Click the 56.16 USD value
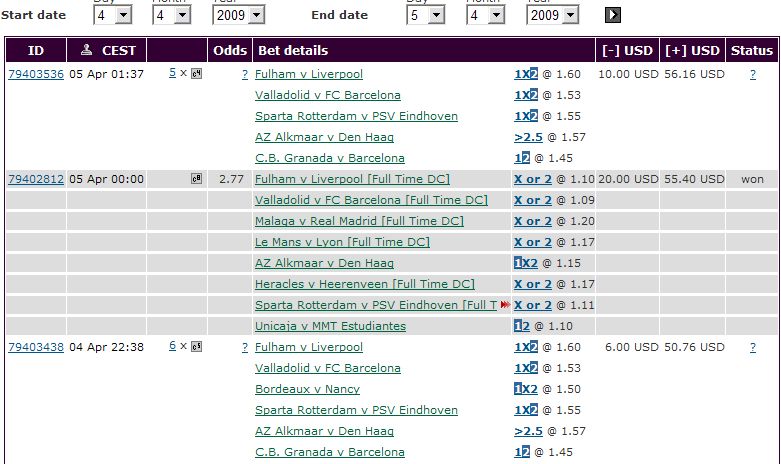Image resolution: width=781 pixels, height=464 pixels. 694,74
